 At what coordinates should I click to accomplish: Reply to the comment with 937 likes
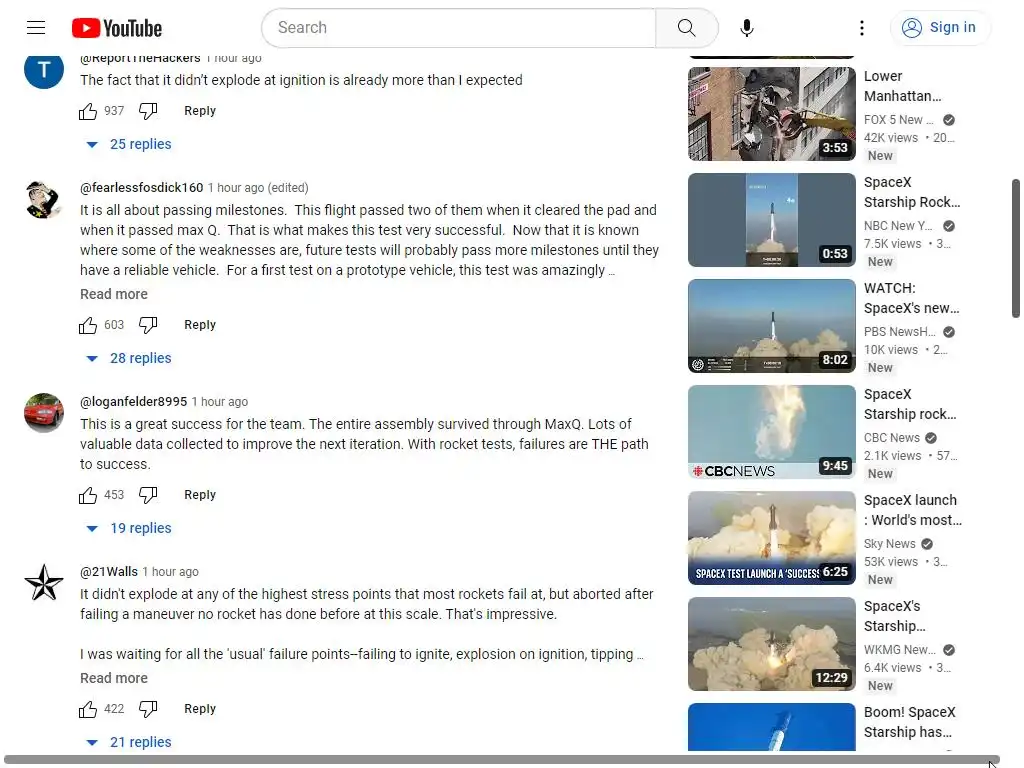pyautogui.click(x=200, y=111)
